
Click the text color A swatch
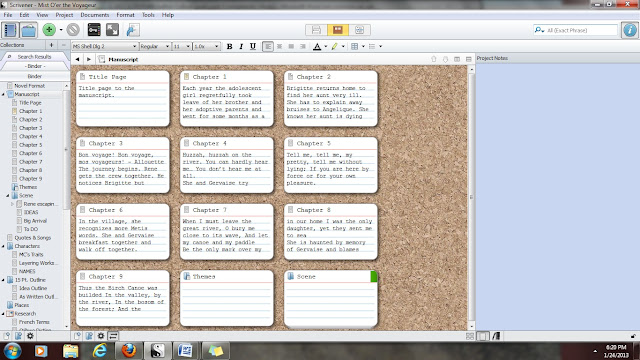317,47
